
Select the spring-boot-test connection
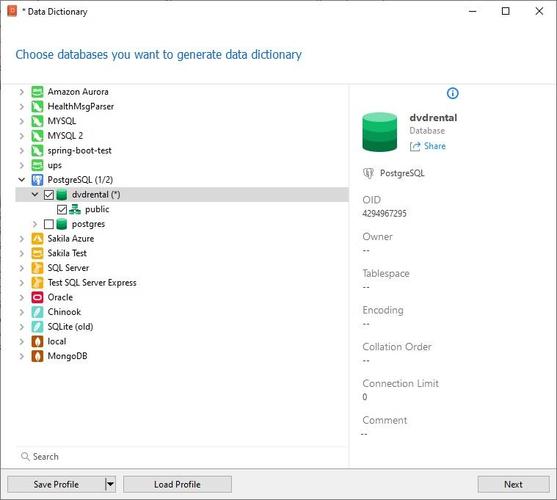coord(80,151)
